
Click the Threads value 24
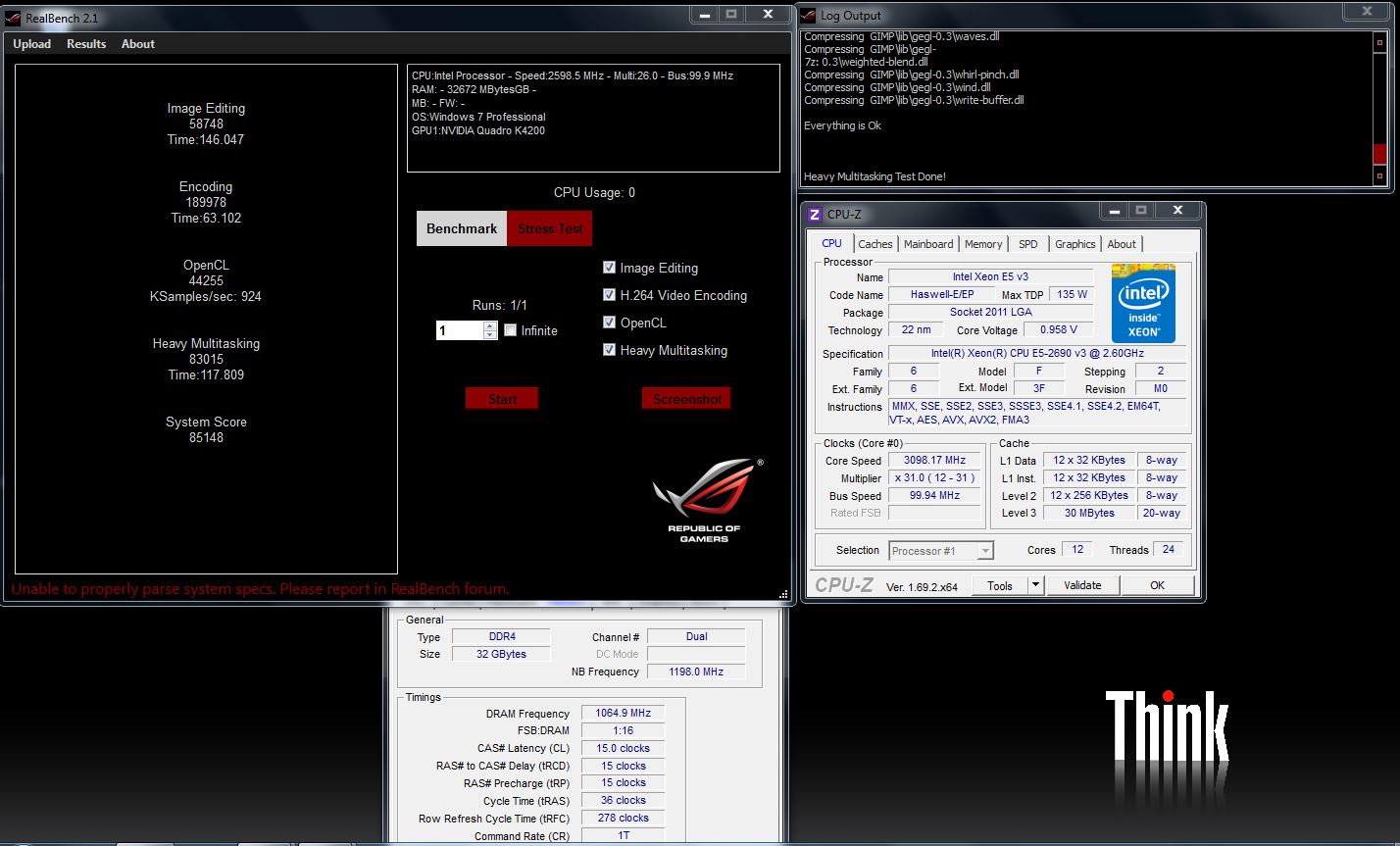[1168, 550]
